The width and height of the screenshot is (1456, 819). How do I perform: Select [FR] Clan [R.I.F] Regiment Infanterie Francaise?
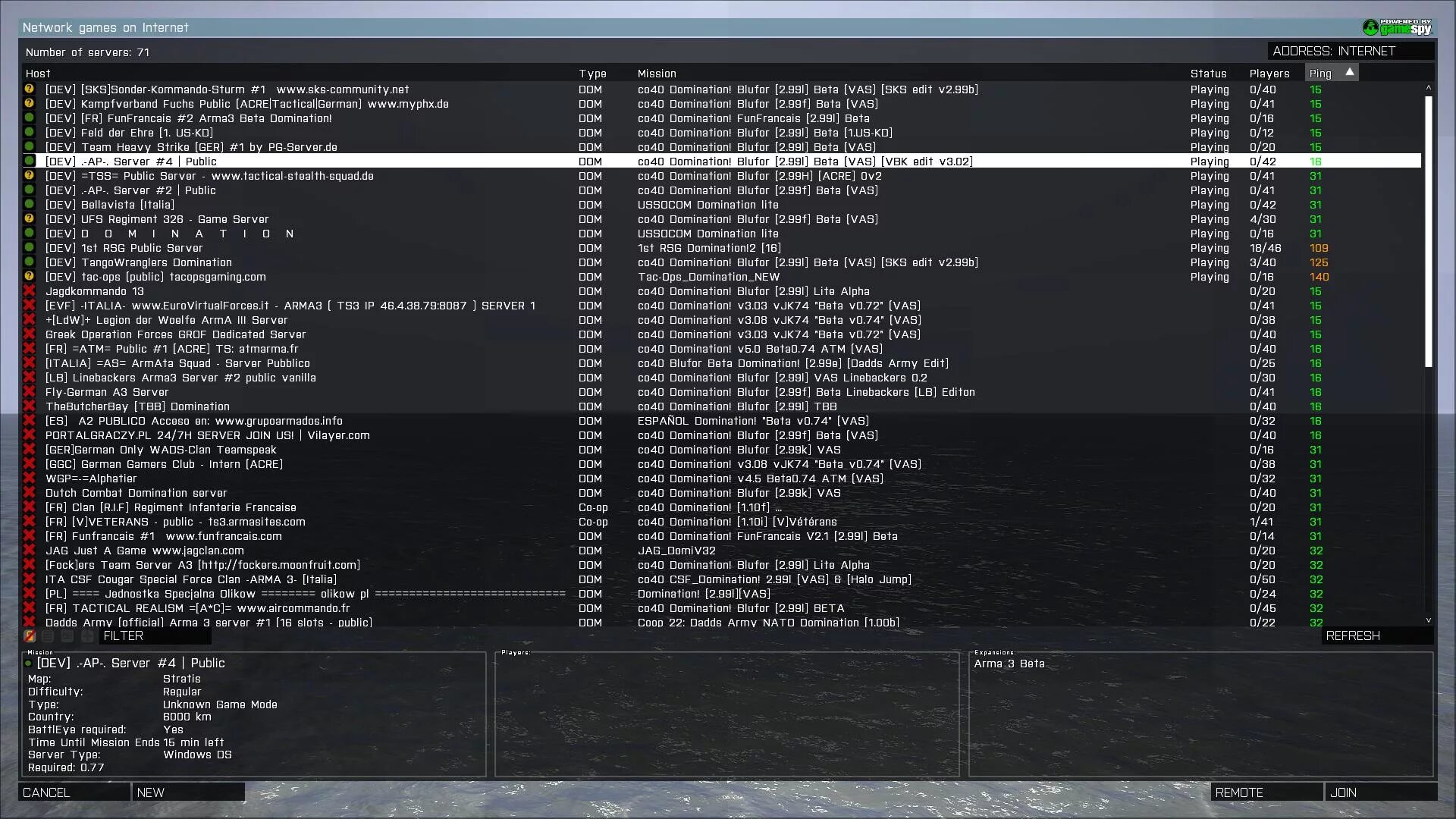pos(722,507)
